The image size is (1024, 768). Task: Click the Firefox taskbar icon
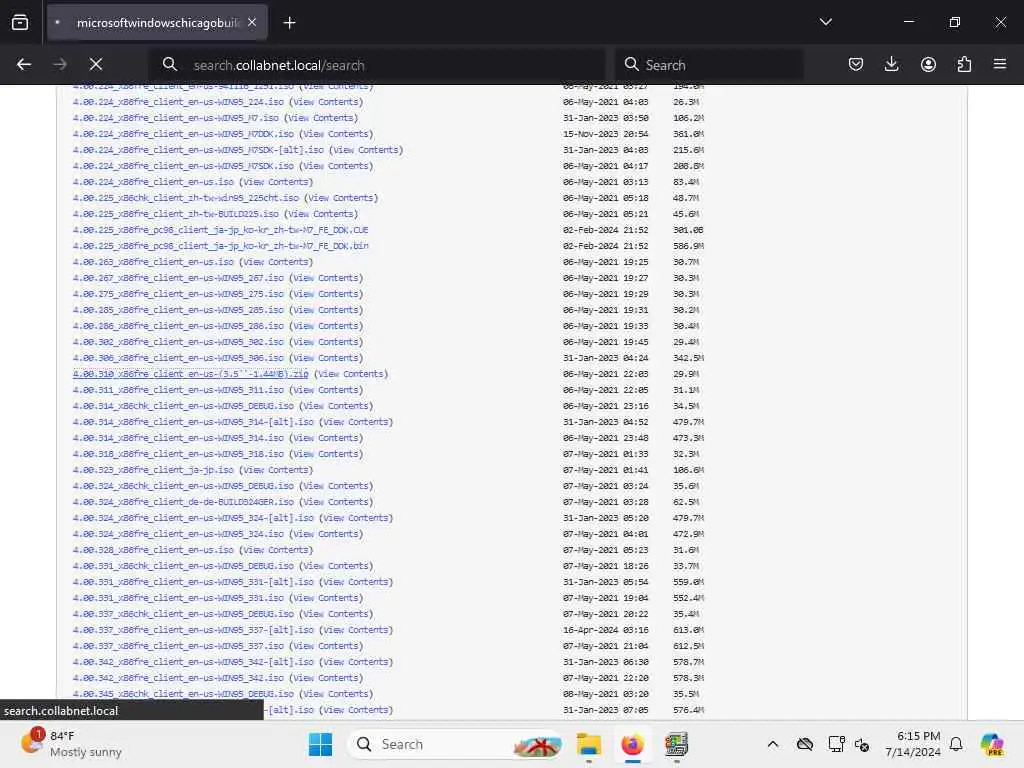pos(632,744)
